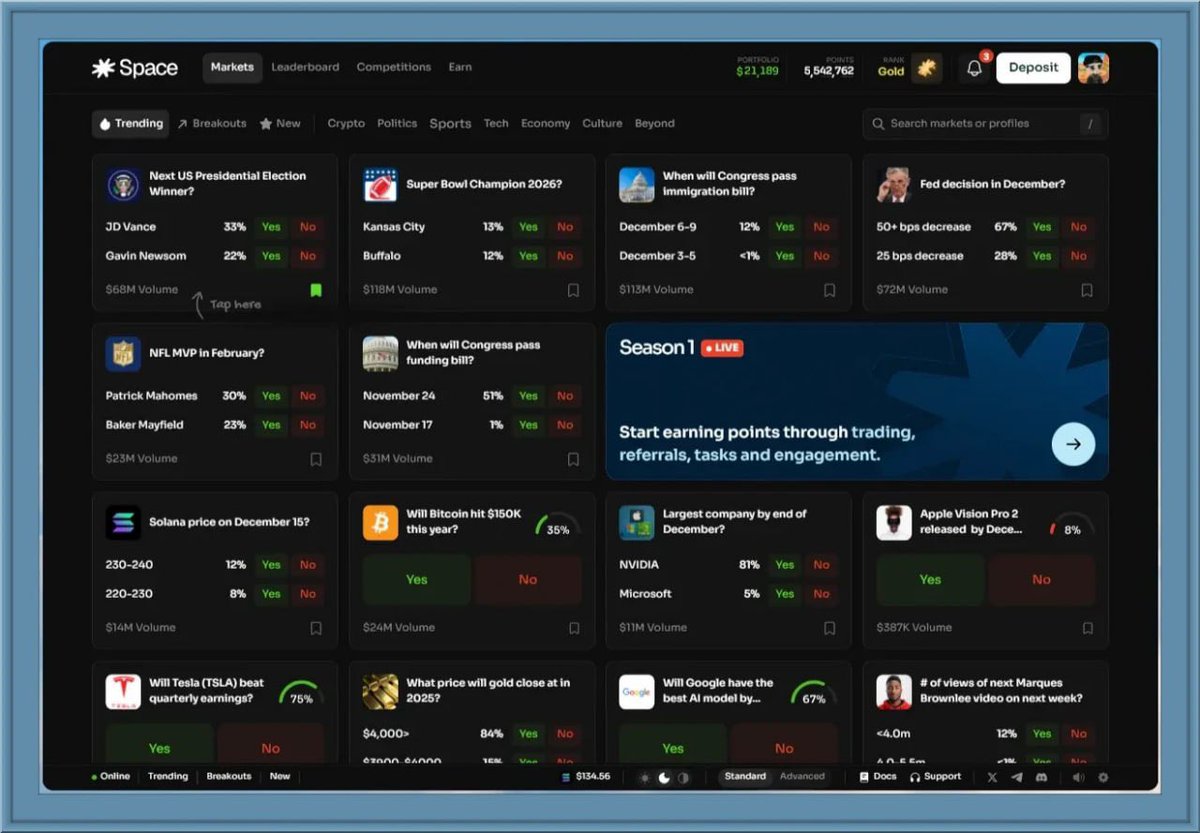Select the half-circle contrast theme icon
Image resolution: width=1200 pixels, height=833 pixels.
[x=683, y=777]
